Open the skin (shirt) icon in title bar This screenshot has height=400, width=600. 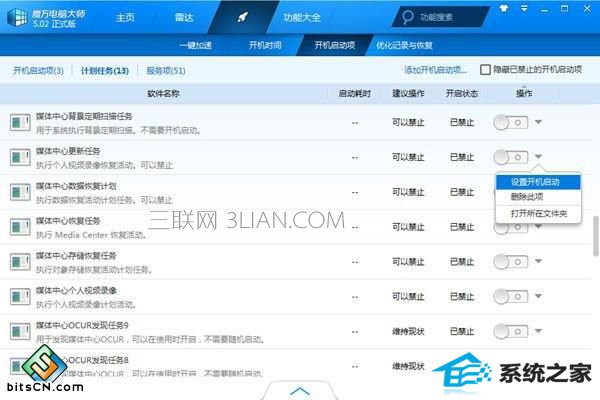(x=504, y=8)
